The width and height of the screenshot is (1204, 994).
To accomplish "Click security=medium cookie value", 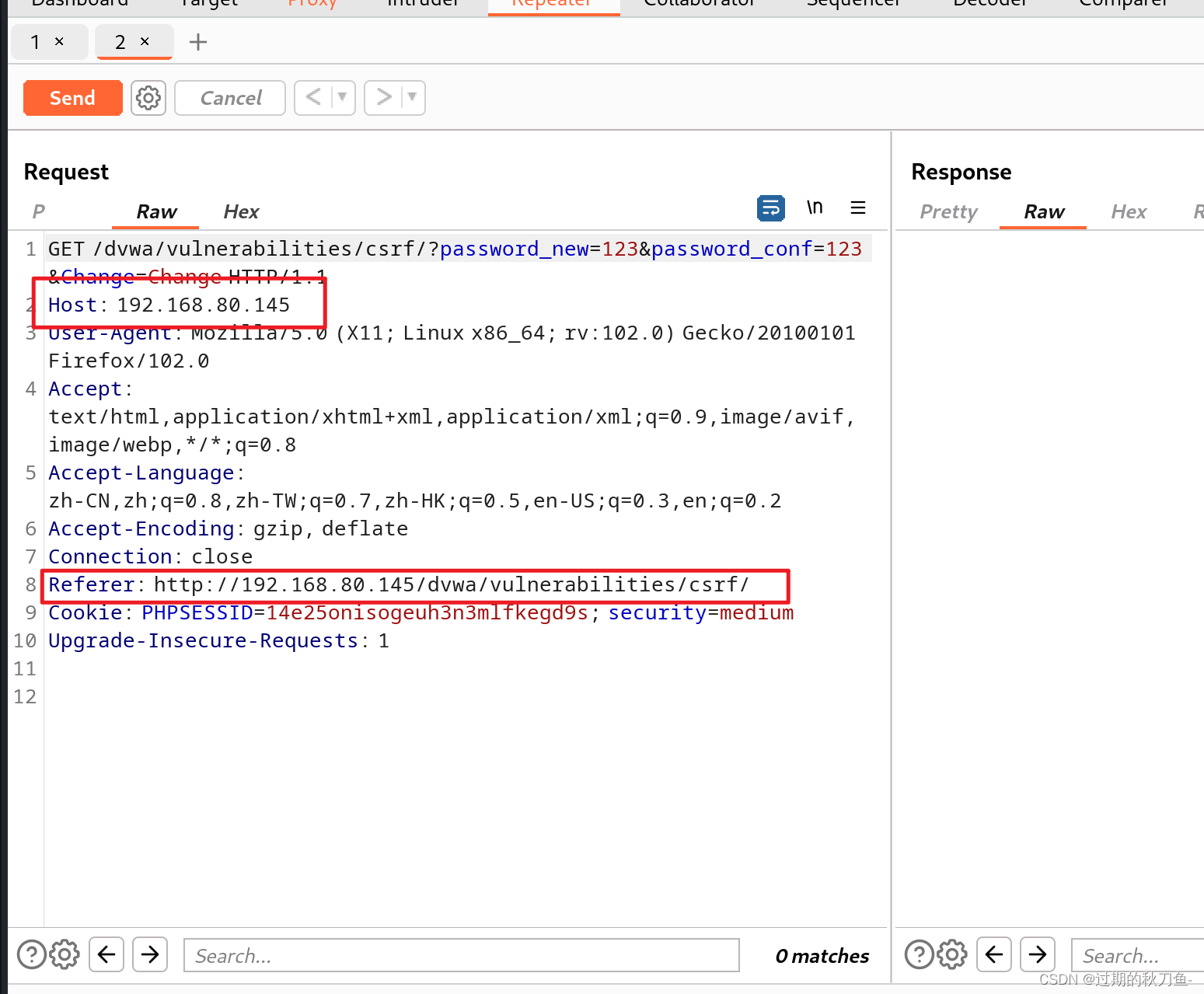I will pos(757,612).
